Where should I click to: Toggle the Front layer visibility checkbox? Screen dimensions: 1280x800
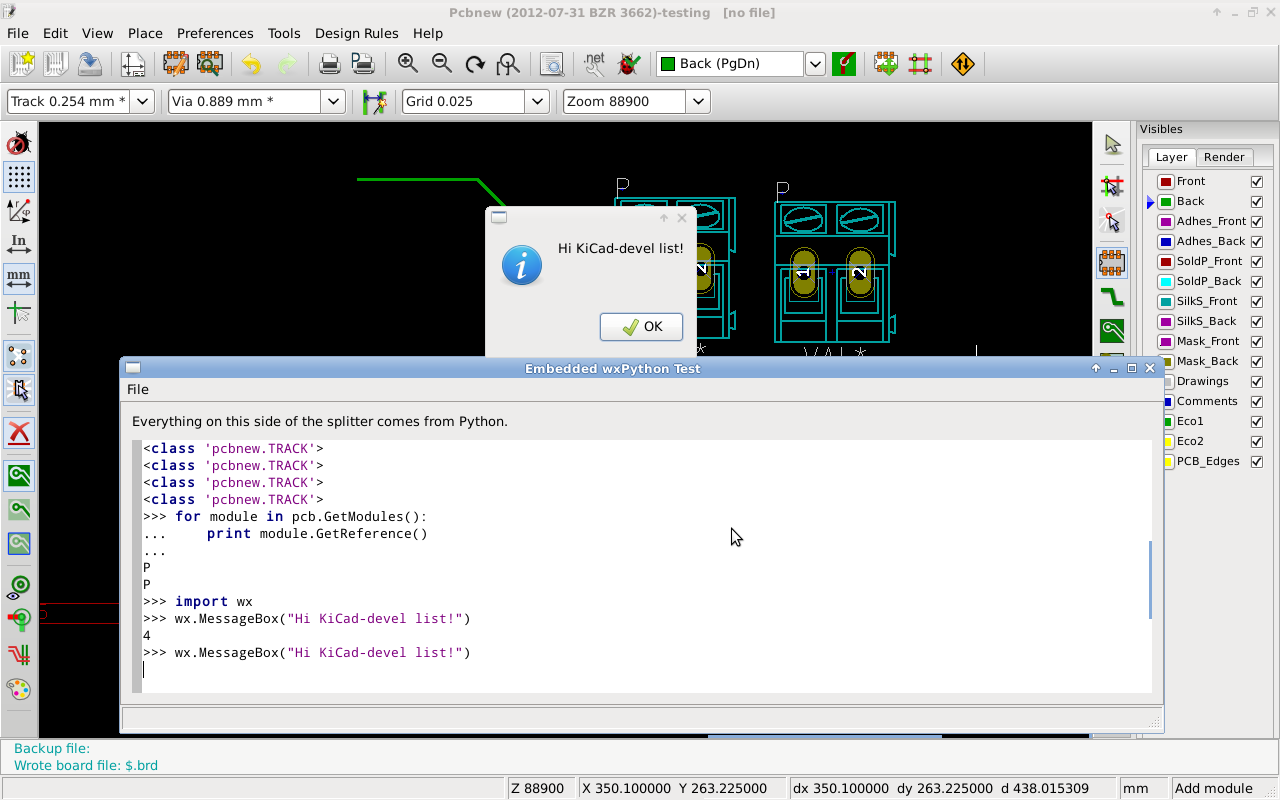[x=1257, y=181]
